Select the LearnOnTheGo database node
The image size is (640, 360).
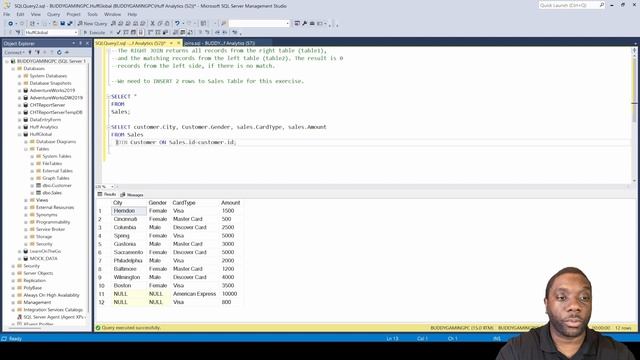[x=45, y=251]
